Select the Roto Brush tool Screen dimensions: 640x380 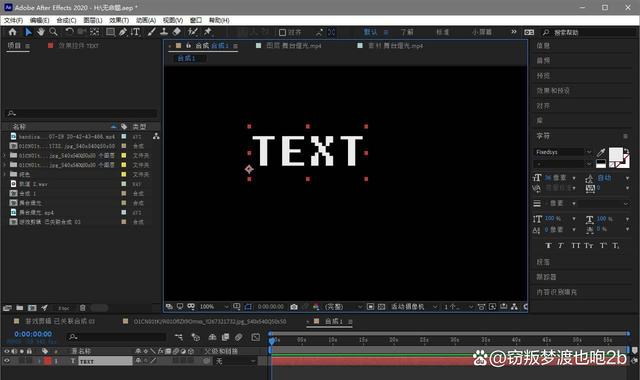[x=193, y=32]
